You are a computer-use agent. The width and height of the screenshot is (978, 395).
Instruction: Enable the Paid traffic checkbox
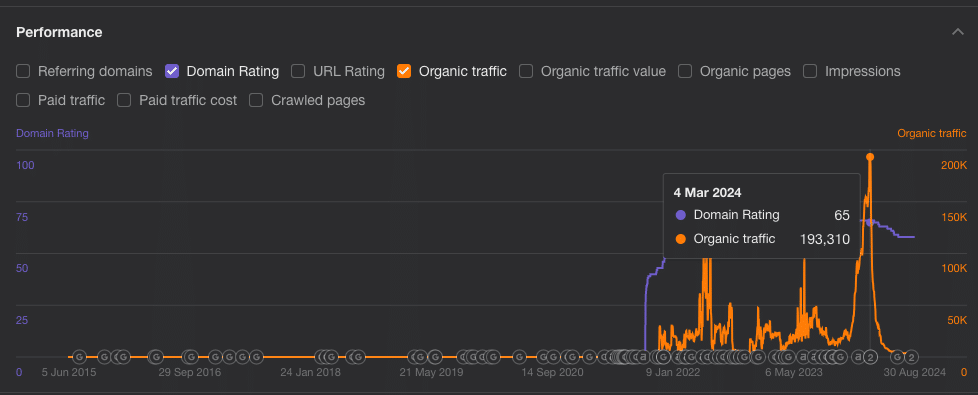tap(23, 100)
